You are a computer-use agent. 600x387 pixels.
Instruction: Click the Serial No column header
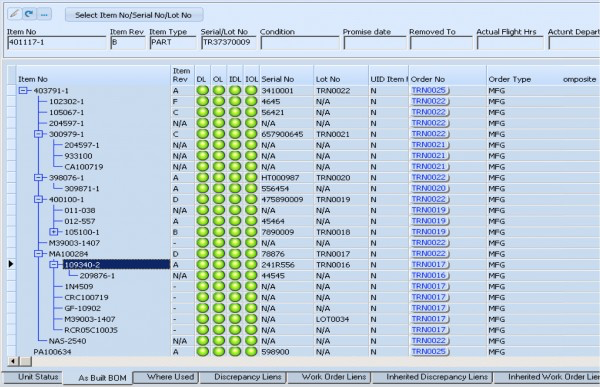(287, 75)
